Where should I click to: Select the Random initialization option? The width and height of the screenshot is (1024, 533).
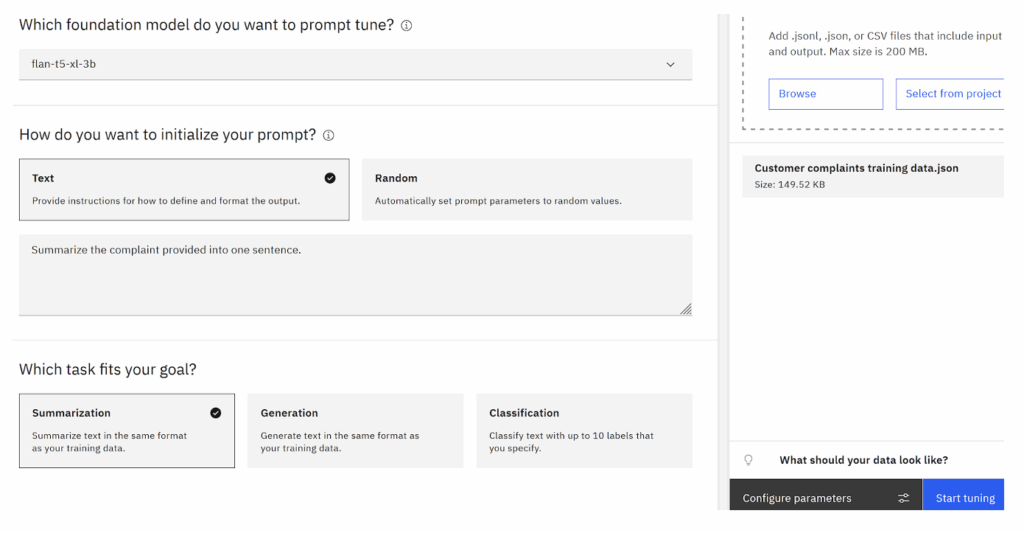[x=527, y=189]
